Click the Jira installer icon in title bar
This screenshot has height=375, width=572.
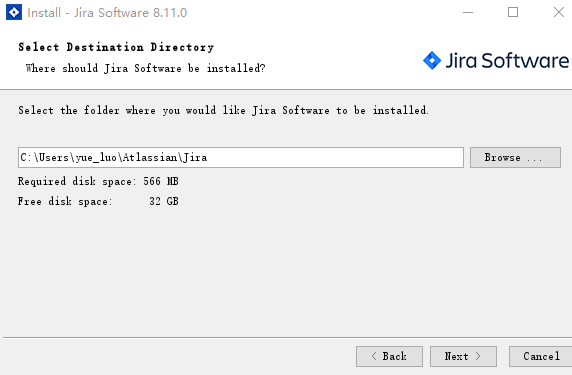click(14, 12)
